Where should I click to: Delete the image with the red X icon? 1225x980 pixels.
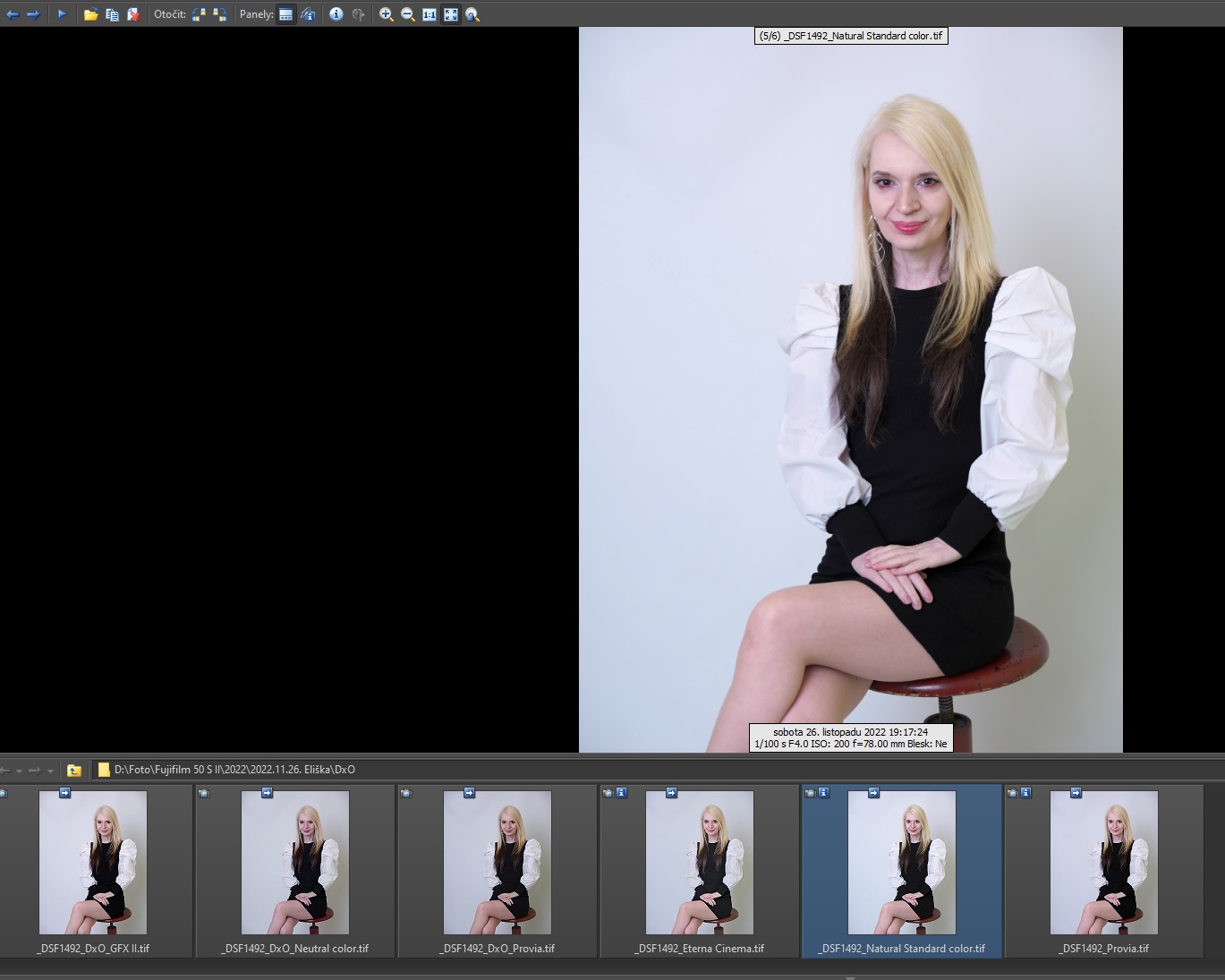pyautogui.click(x=133, y=14)
